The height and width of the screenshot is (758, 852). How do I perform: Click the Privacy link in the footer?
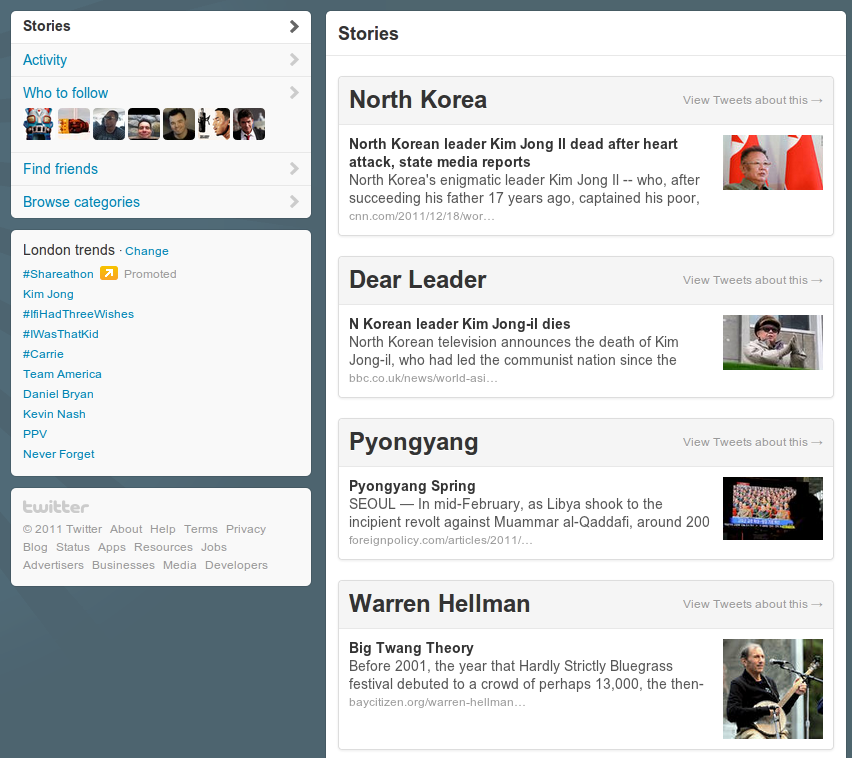tap(246, 529)
